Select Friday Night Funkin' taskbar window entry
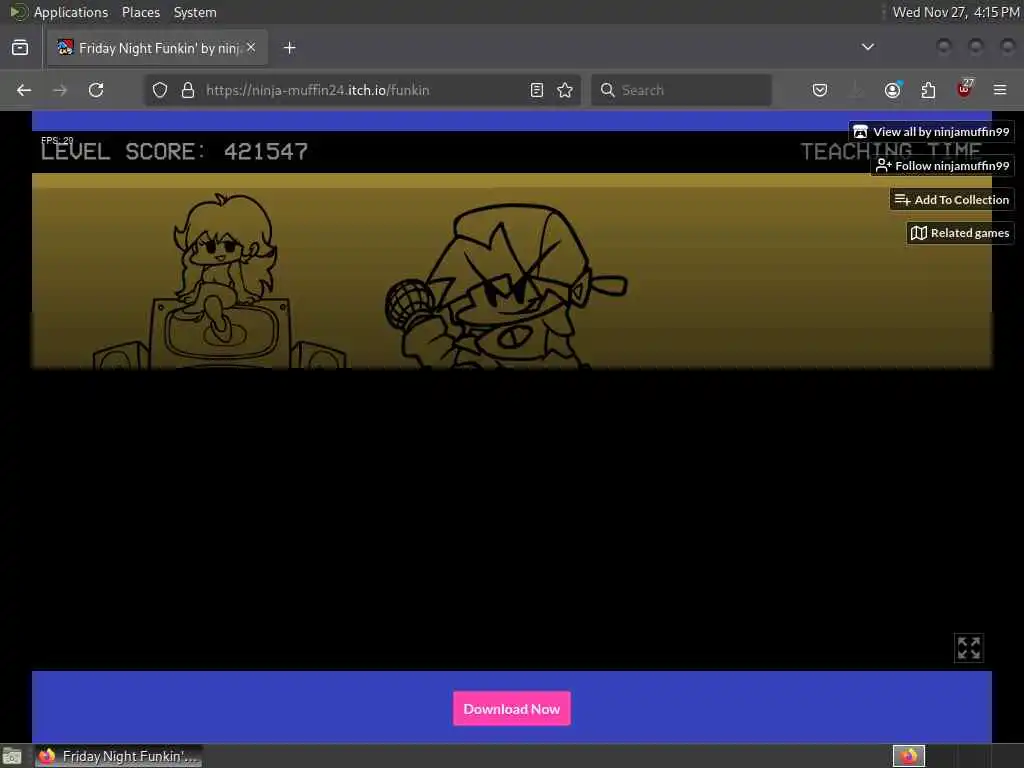This screenshot has height=768, width=1024. [118, 756]
